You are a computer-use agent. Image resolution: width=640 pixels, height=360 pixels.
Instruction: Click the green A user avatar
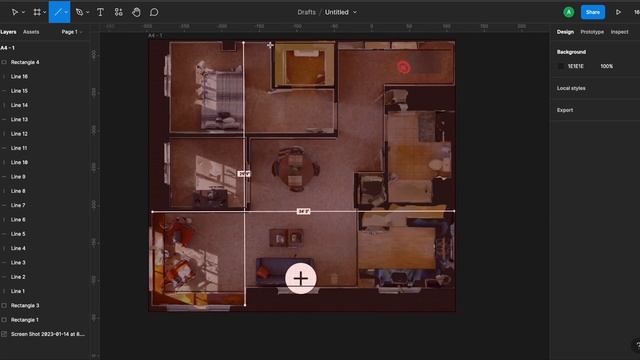tap(569, 12)
